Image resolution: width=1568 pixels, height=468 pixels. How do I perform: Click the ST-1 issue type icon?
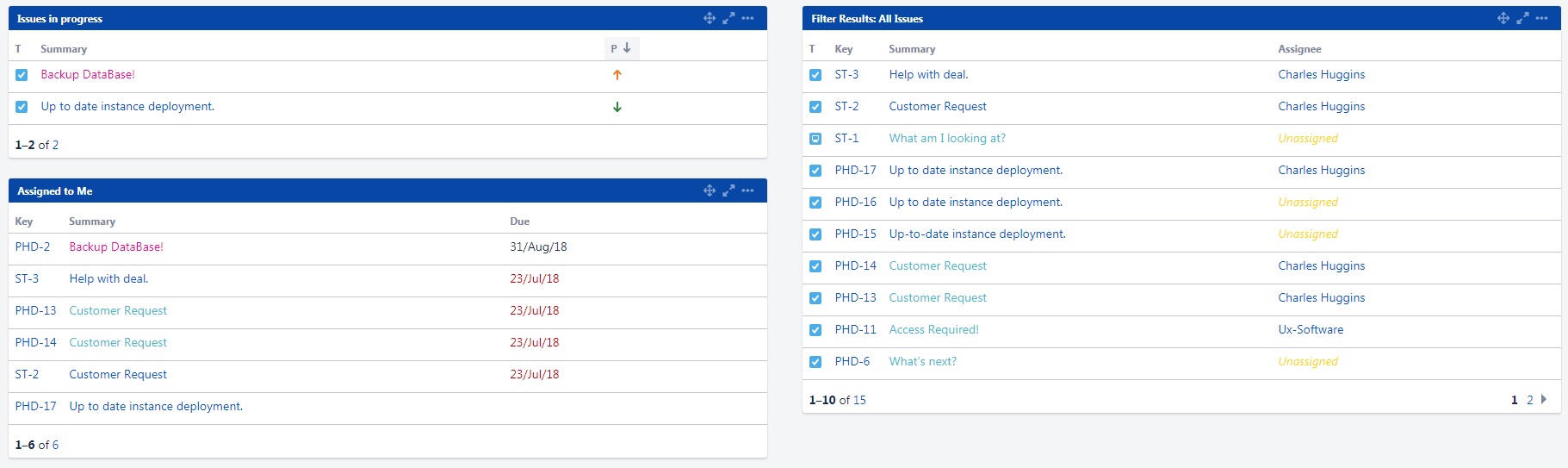815,139
